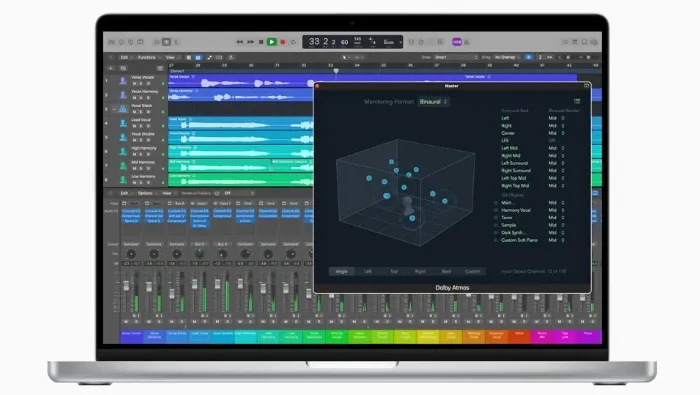Open the Note Pads icon
Screen dimensions: 700x395
(x=575, y=42)
